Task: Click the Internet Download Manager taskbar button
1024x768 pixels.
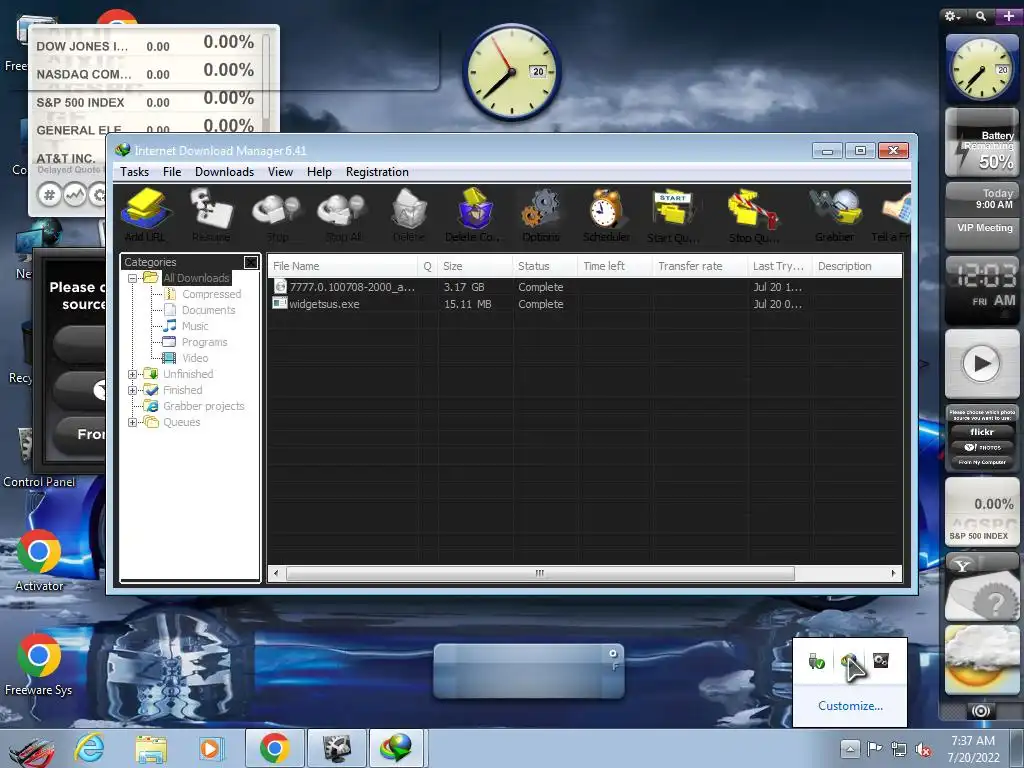Action: click(397, 748)
